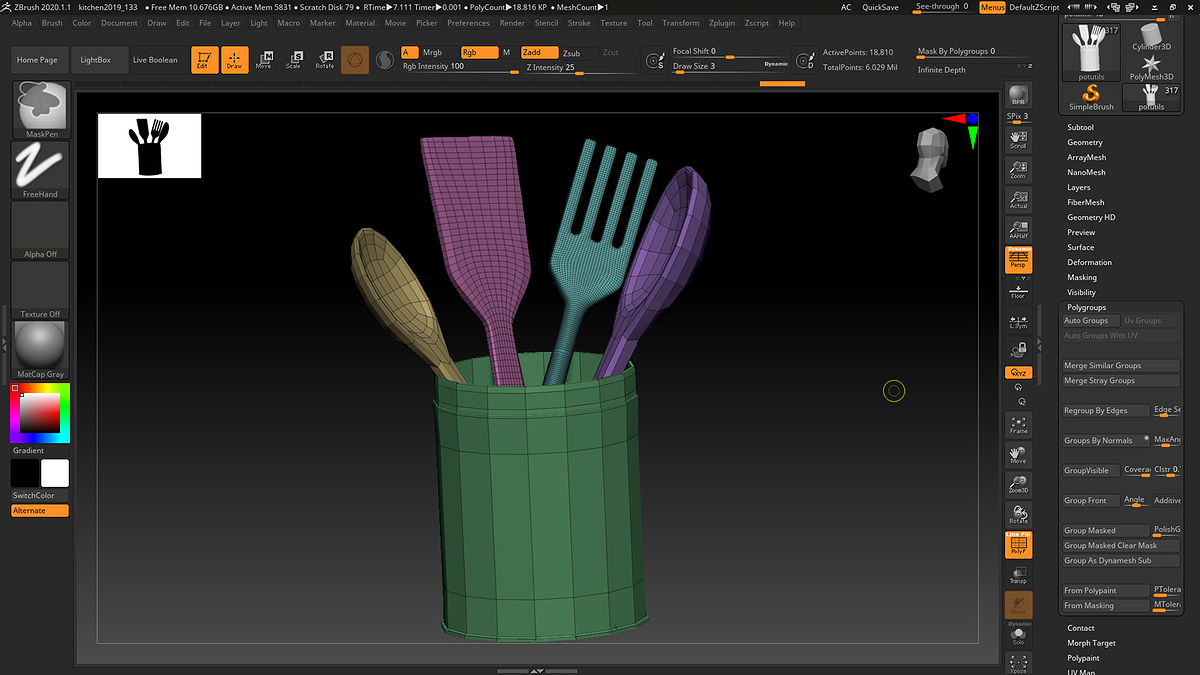The width and height of the screenshot is (1200, 675).
Task: Toggle XYZ rotation mode
Action: click(1018, 372)
